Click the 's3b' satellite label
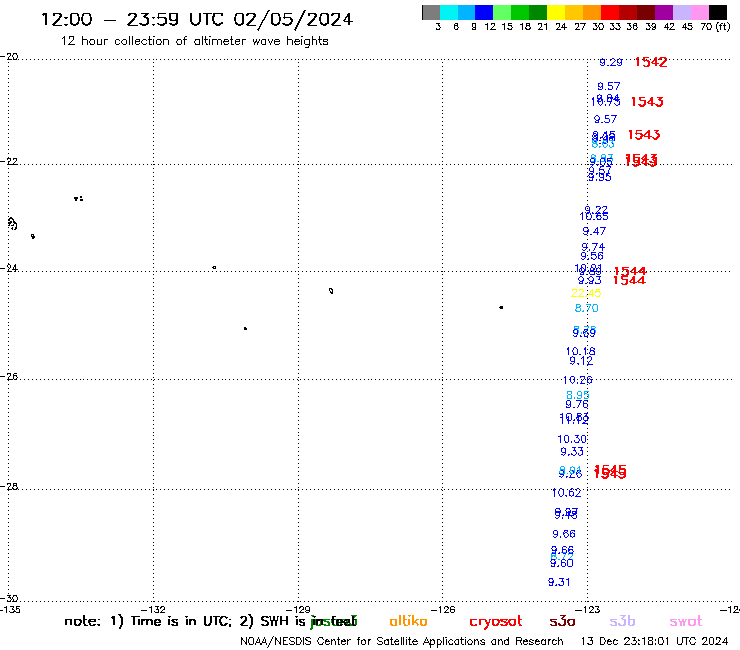Viewport: 740px width, 650px height. pyautogui.click(x=622, y=621)
